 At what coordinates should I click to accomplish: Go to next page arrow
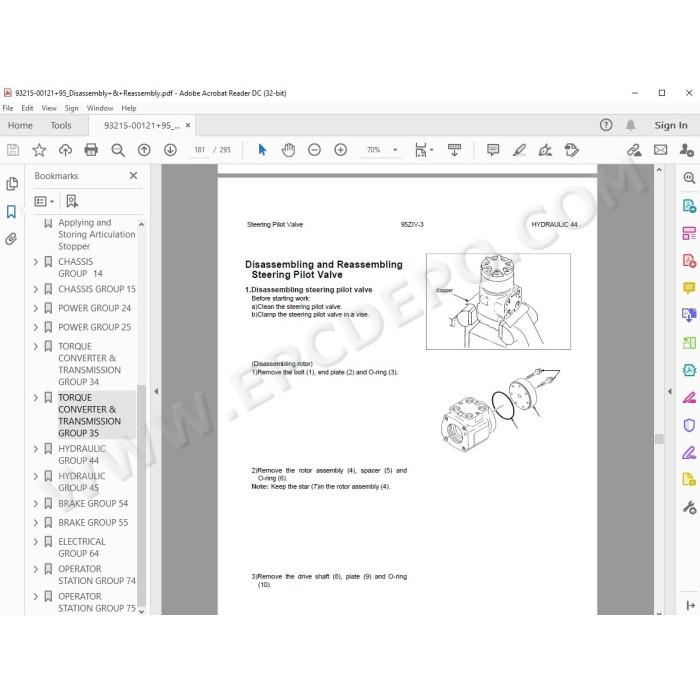click(170, 150)
